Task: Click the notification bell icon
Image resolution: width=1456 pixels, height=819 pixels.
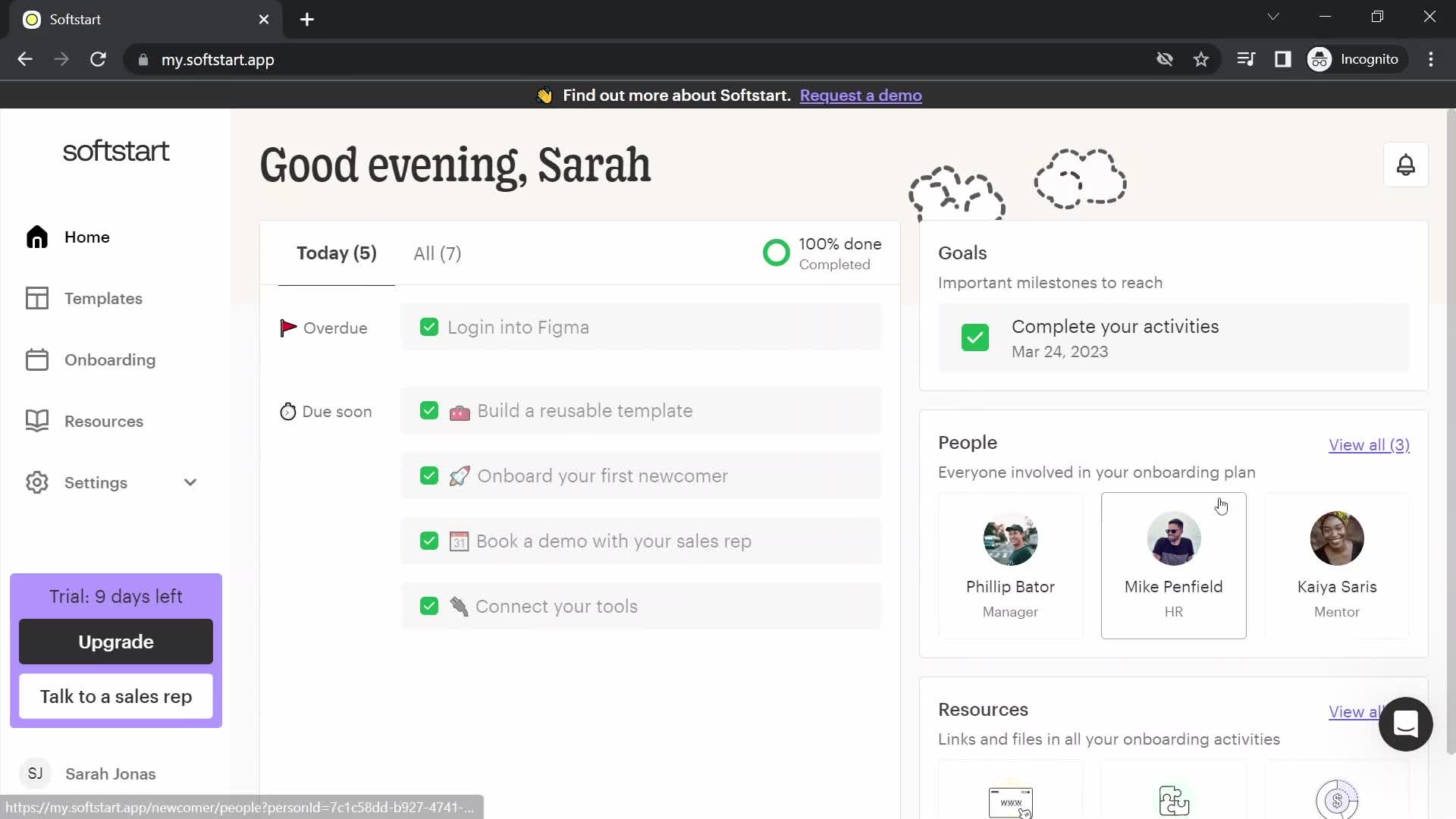Action: click(1406, 165)
